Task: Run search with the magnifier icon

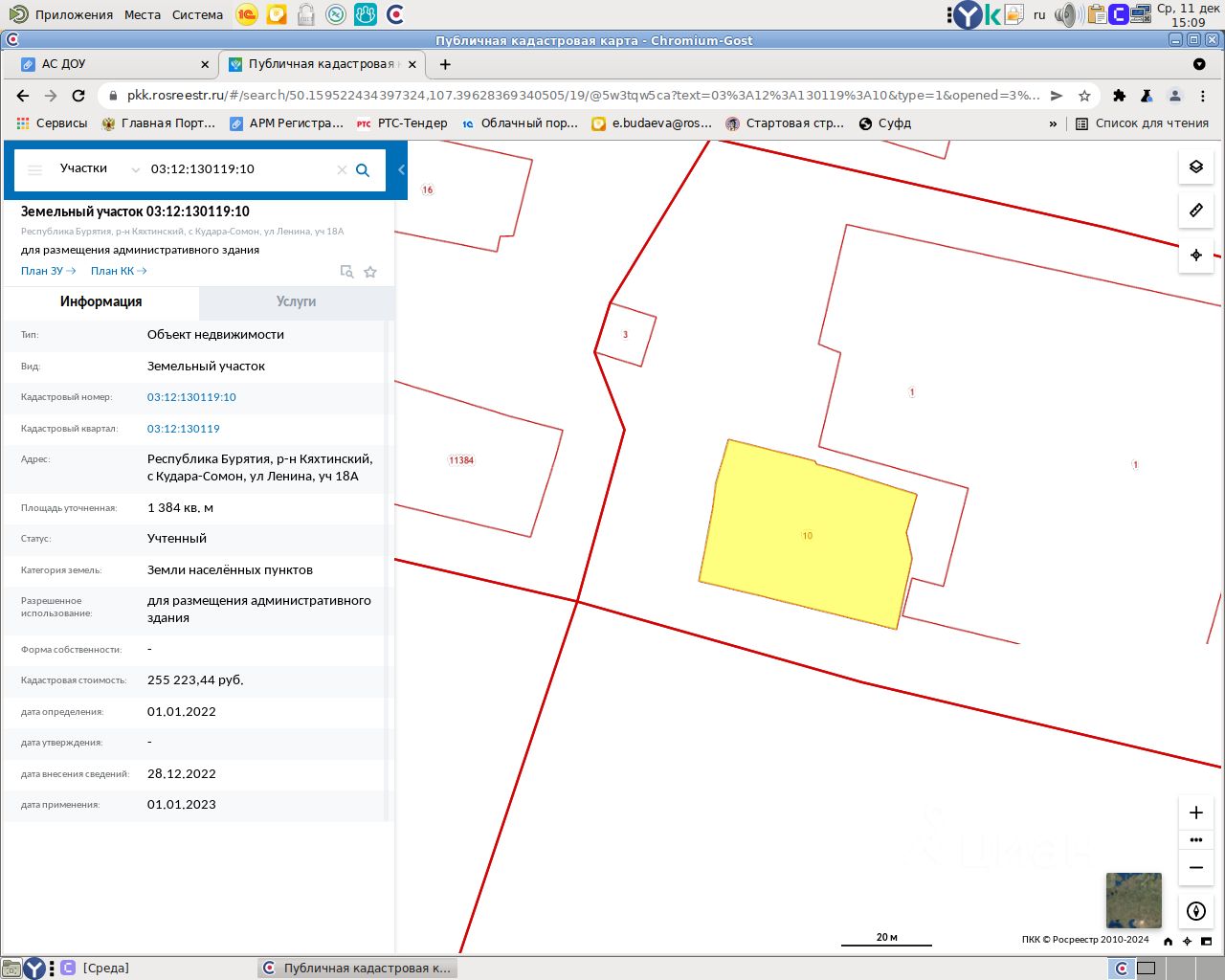Action: [363, 169]
